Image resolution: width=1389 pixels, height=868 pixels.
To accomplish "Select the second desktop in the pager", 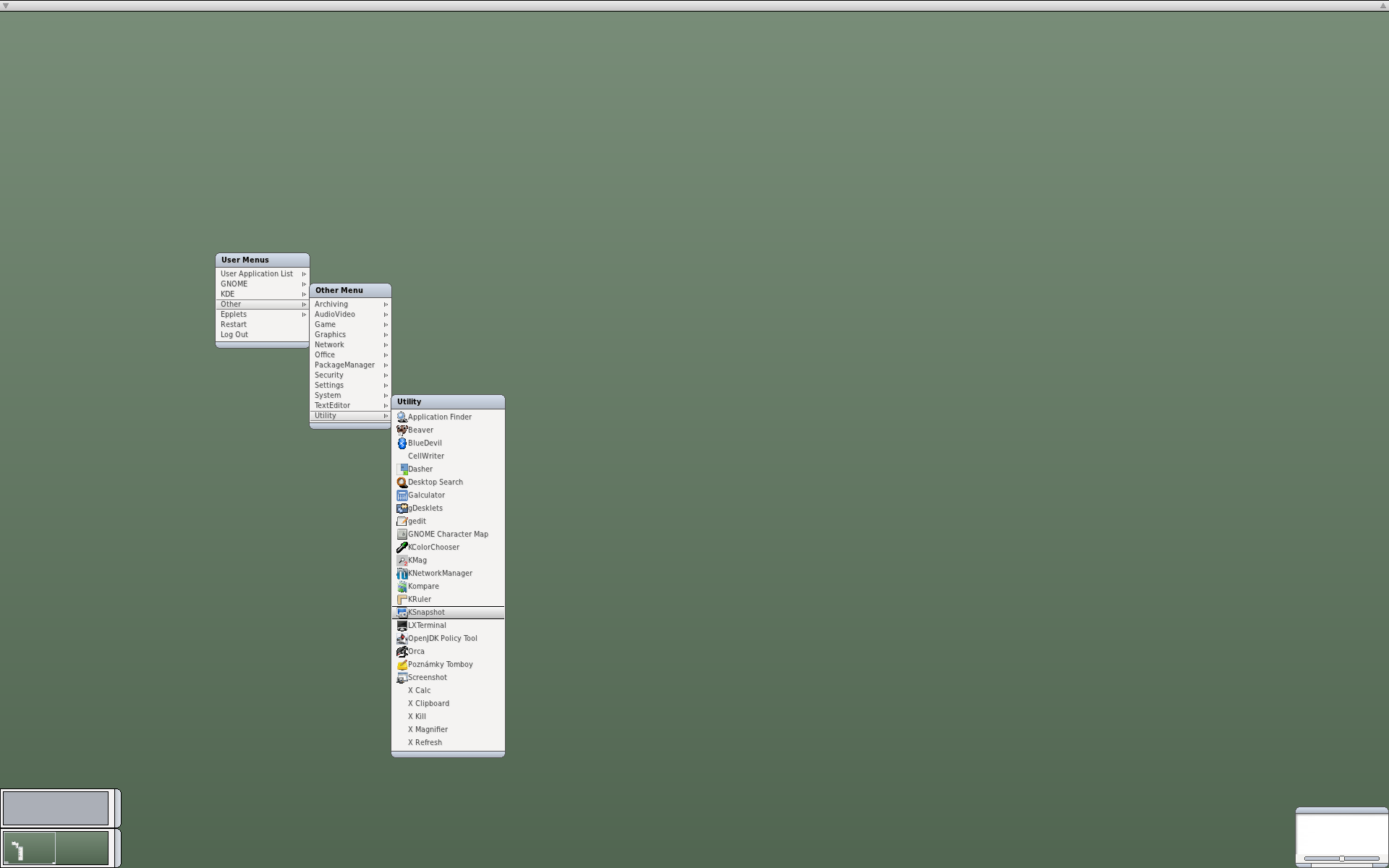I will click(x=82, y=848).
